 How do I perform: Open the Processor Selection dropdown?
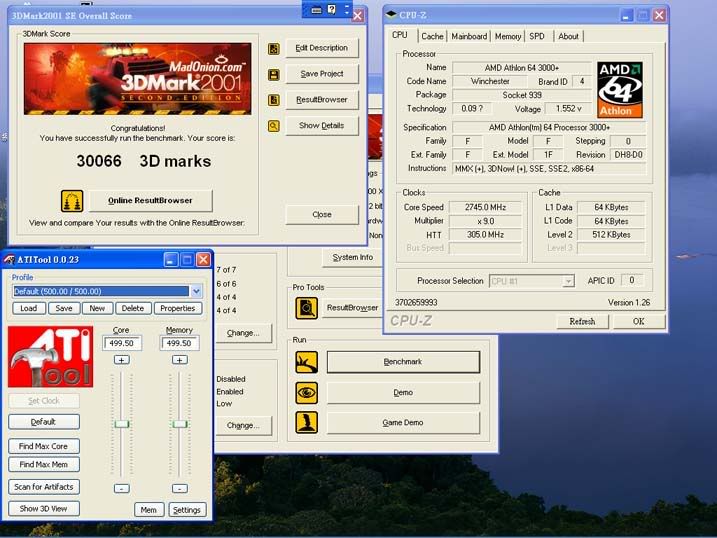pos(568,281)
